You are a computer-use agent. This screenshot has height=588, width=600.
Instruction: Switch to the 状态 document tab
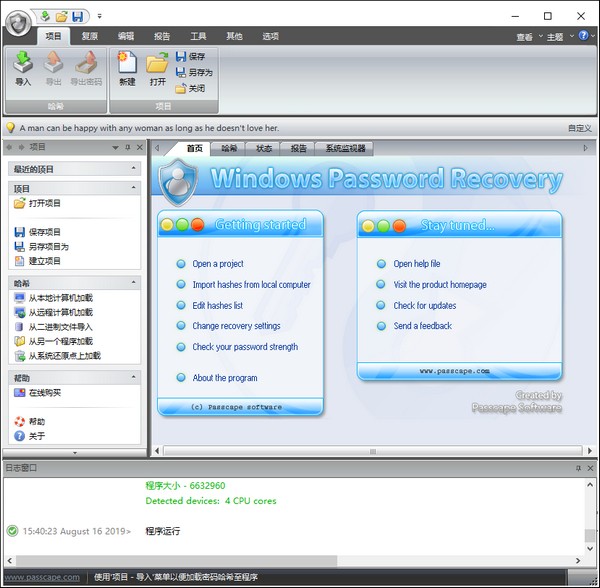(x=264, y=149)
